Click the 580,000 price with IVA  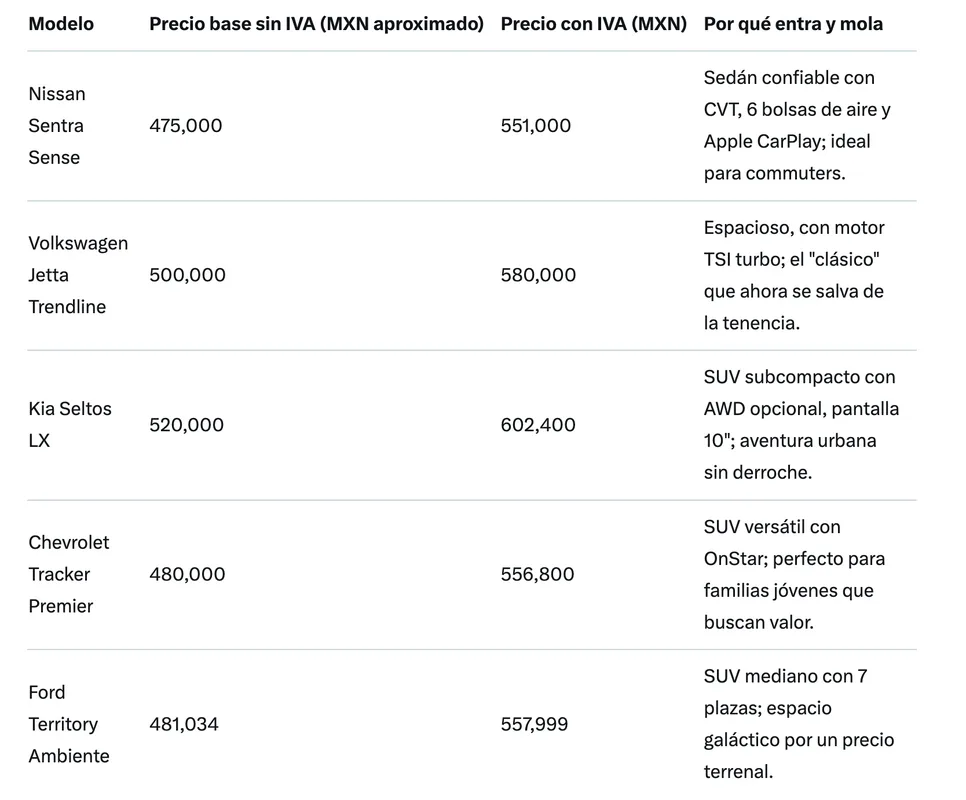coord(538,275)
